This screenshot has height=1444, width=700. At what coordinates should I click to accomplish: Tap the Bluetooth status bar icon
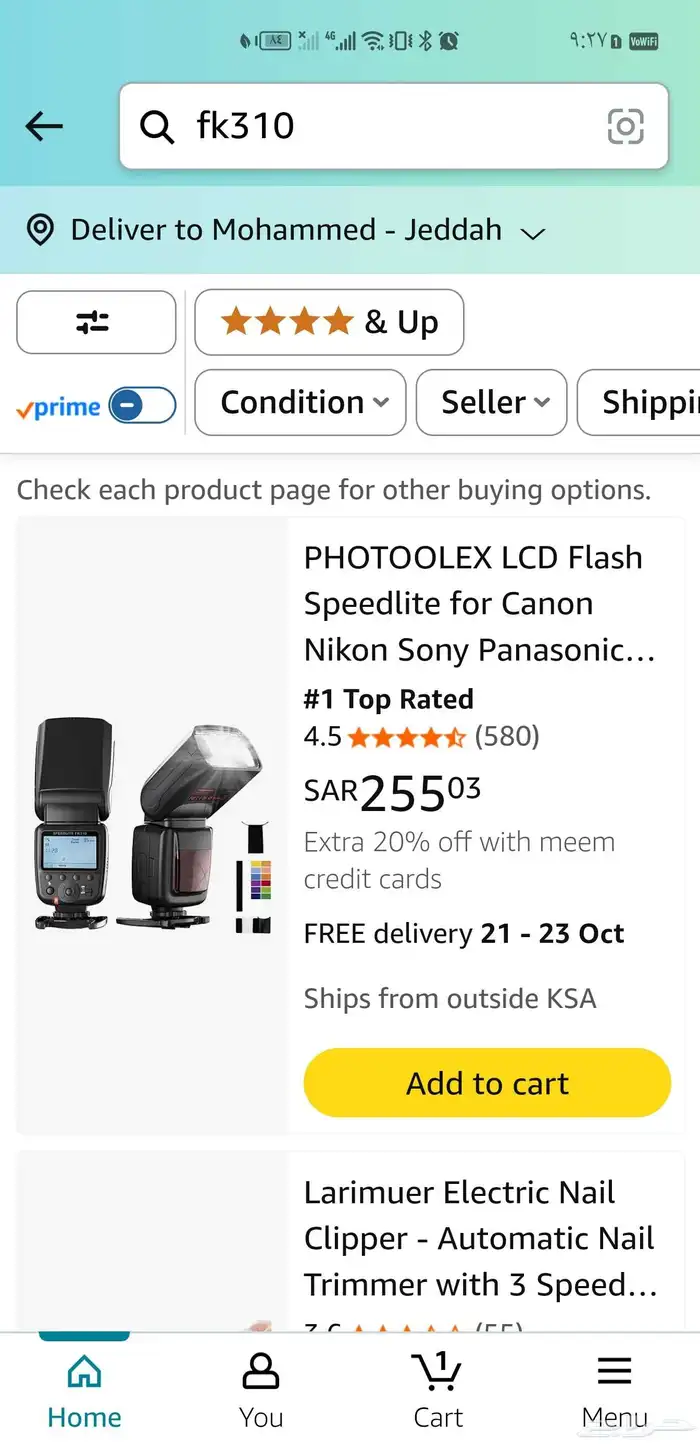(424, 41)
